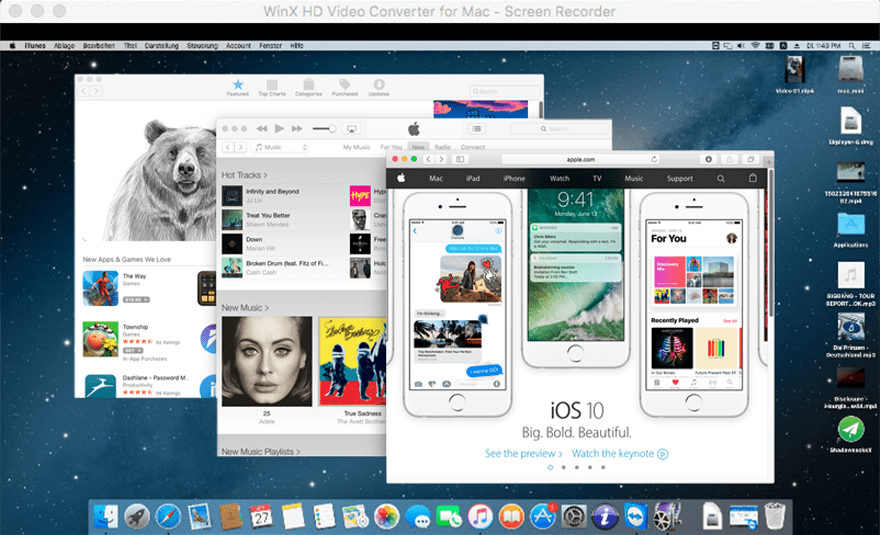Click the iTunes play button
The image size is (880, 535).
coord(279,129)
